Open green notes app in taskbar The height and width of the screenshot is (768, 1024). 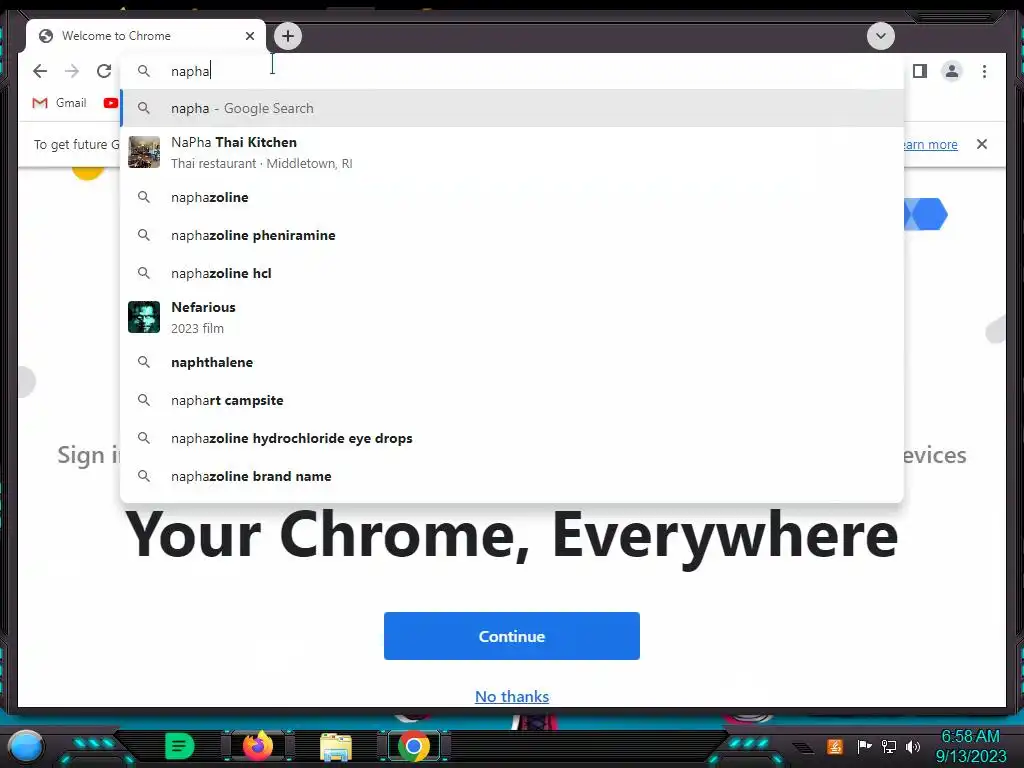(x=180, y=746)
